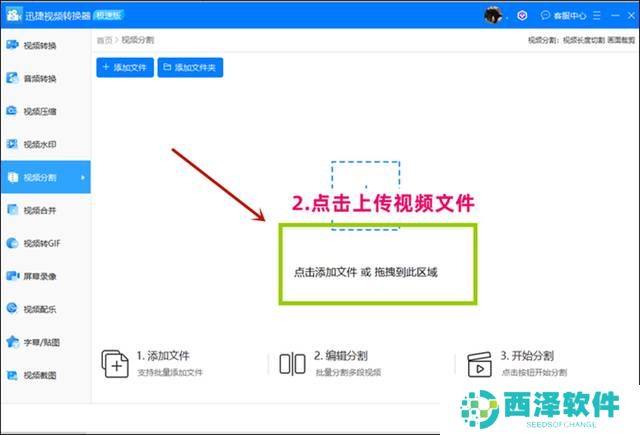
Task: Click the 视频转GIF sidebar icon
Action: (12, 243)
